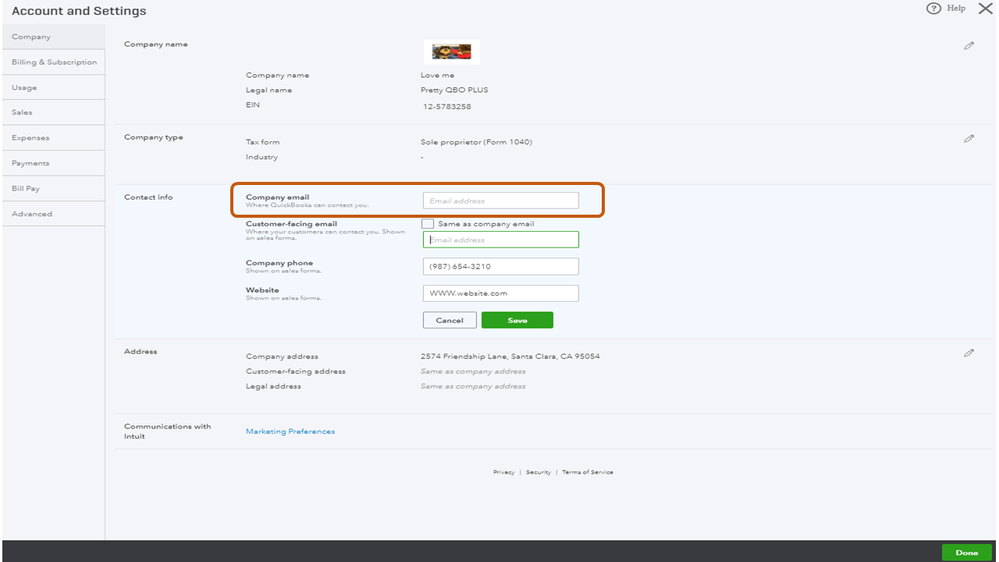Check 'Same as company email' checkbox
Image resolution: width=999 pixels, height=562 pixels.
(428, 224)
